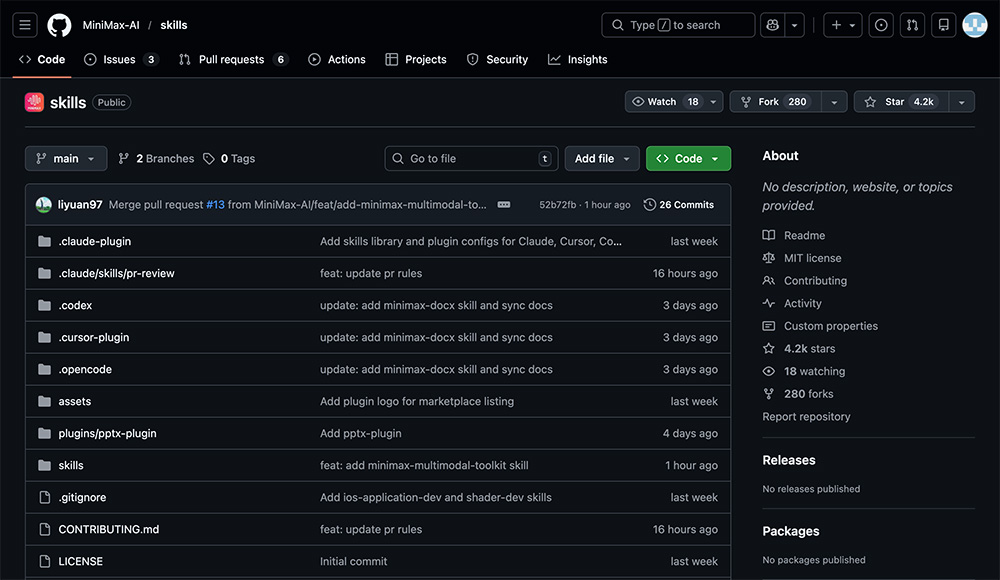The image size is (1000, 580).
Task: Click the user avatar in header
Action: click(x=974, y=25)
